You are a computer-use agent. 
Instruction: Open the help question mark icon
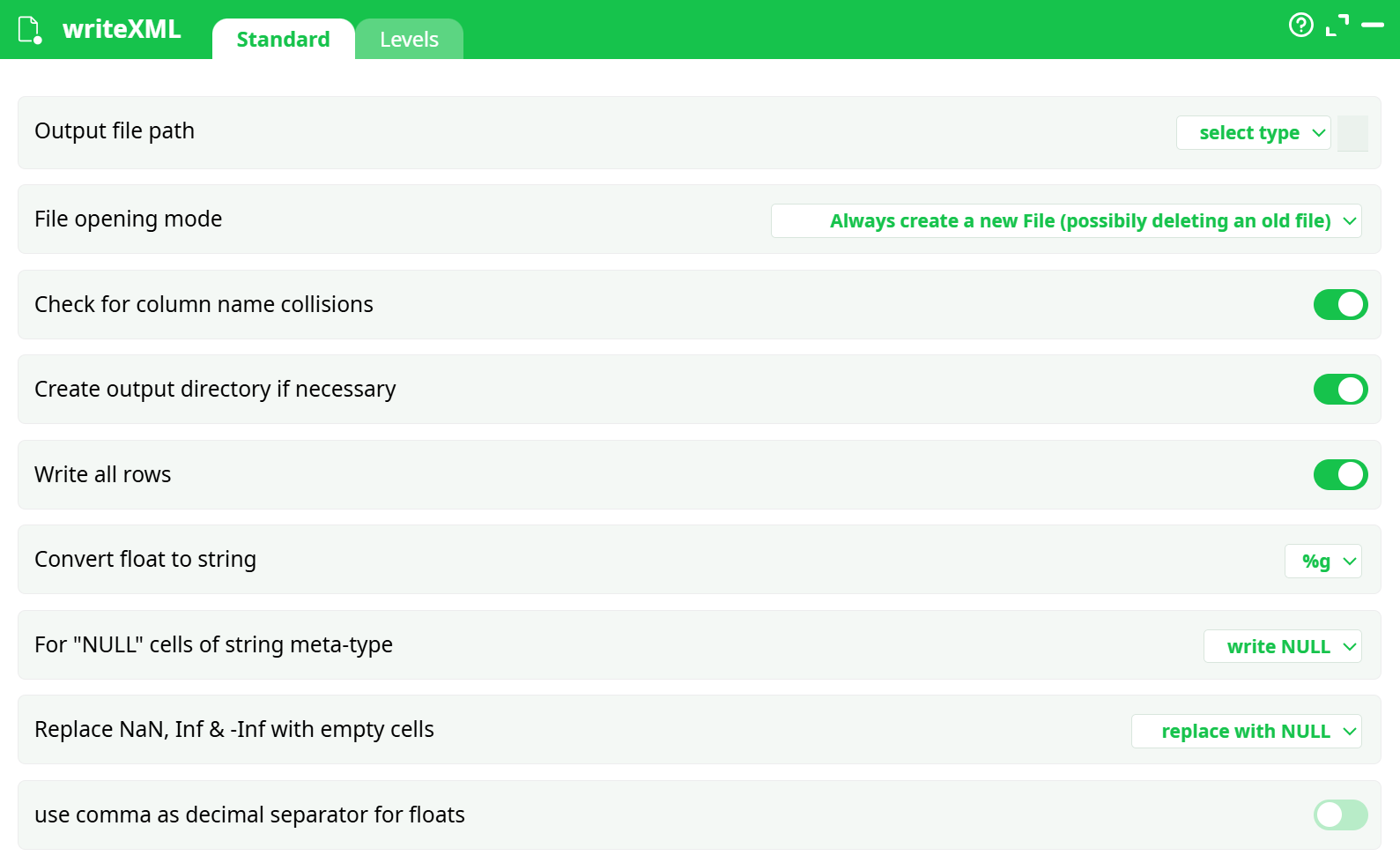tap(1300, 25)
